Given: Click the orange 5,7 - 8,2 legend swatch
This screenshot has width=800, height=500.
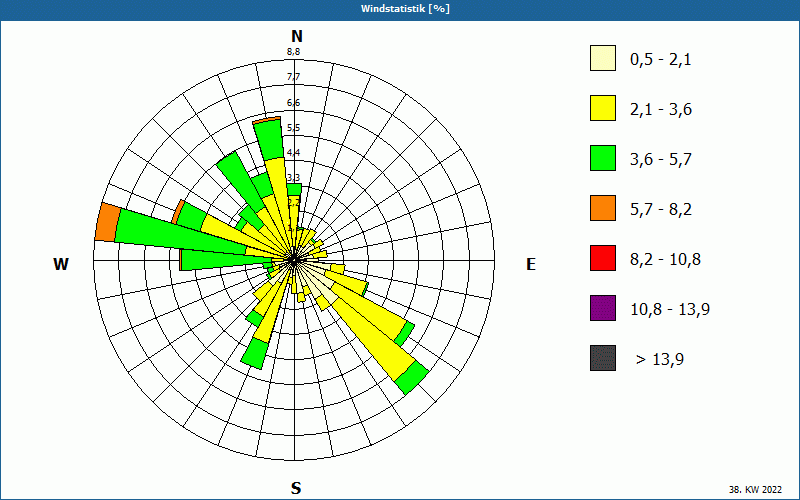Looking at the screenshot, I should (x=603, y=208).
